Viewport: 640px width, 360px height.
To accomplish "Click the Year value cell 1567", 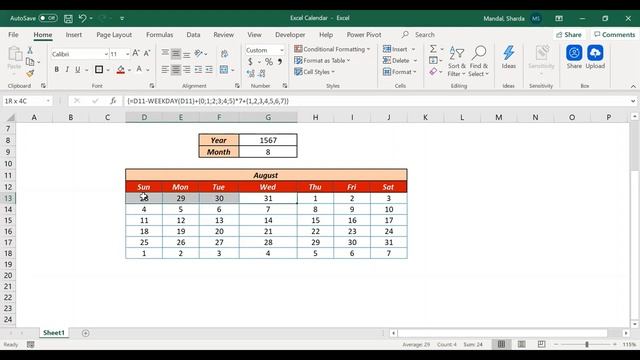I will [268, 140].
